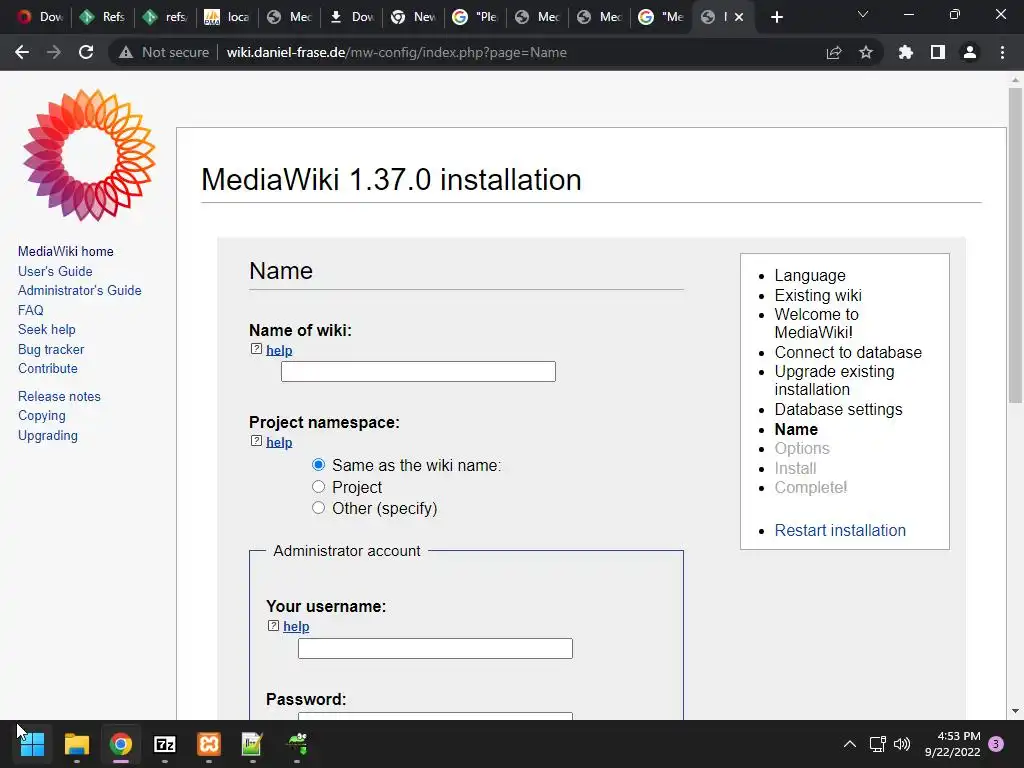Switch to the first 'Dow' tab
This screenshot has height=768, width=1024.
[39, 17]
